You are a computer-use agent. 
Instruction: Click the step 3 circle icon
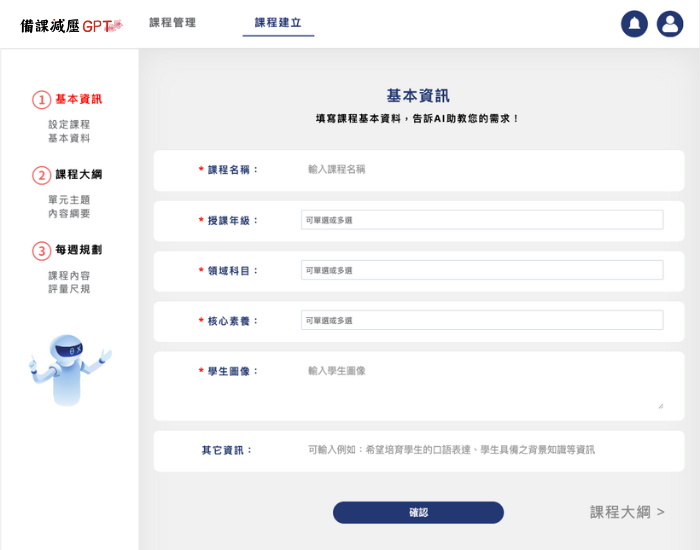point(41,251)
